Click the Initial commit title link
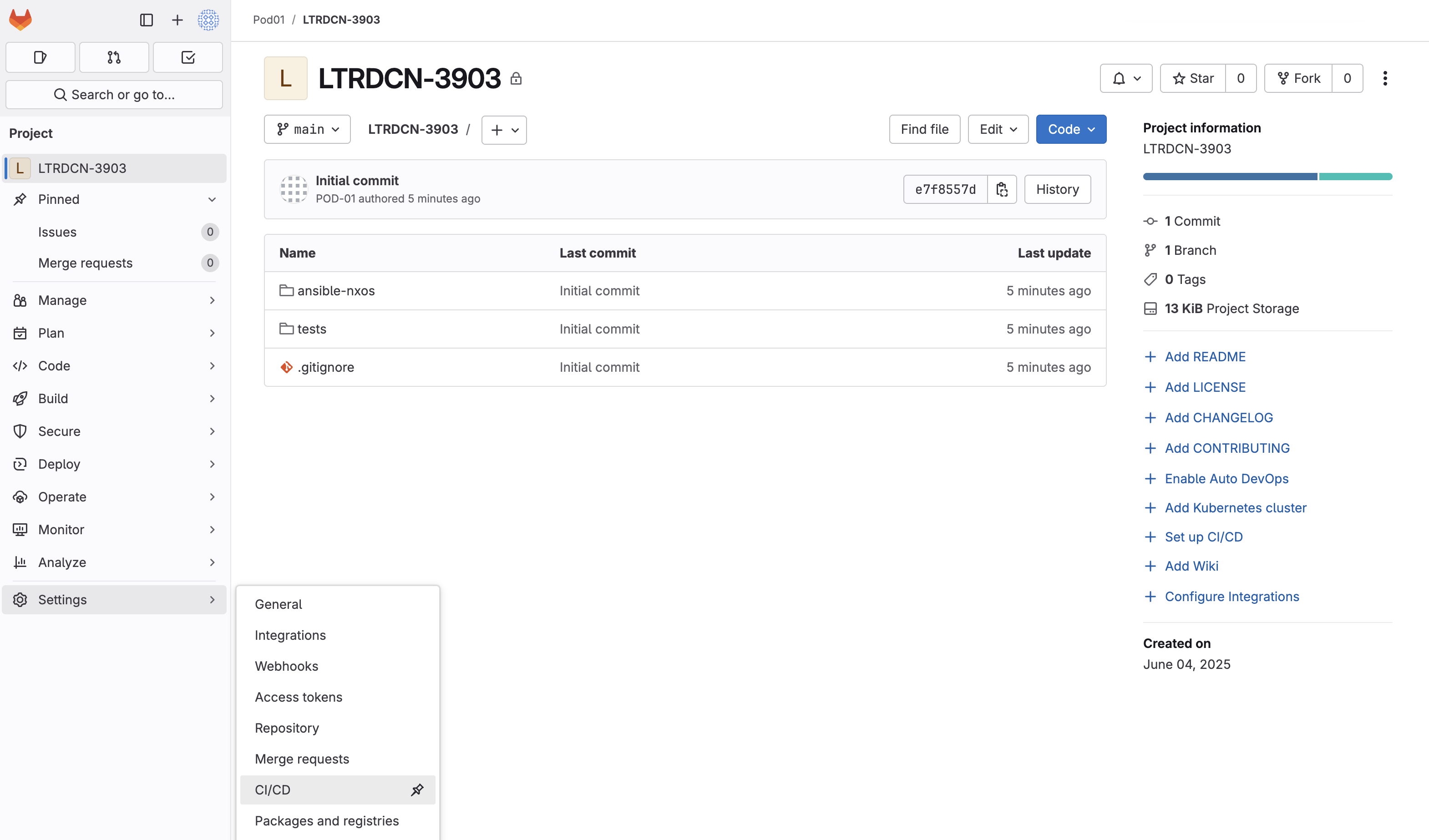 click(x=357, y=181)
